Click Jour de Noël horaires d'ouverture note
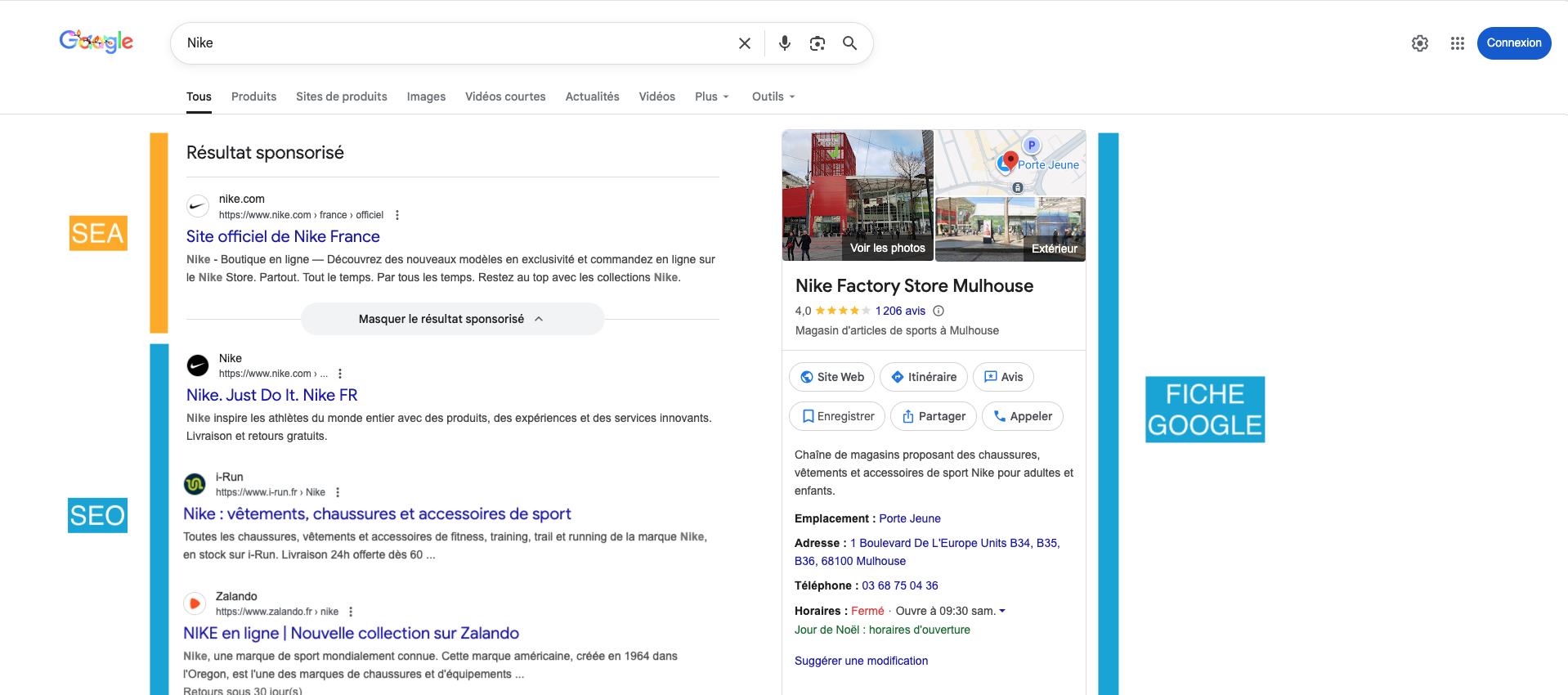1568x695 pixels. click(x=882, y=630)
